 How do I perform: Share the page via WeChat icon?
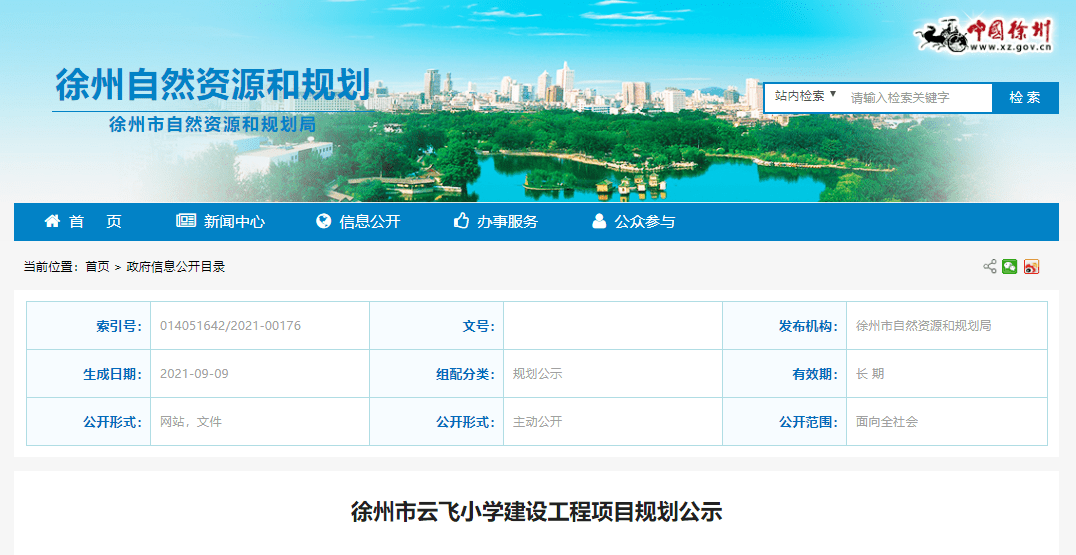(1010, 266)
